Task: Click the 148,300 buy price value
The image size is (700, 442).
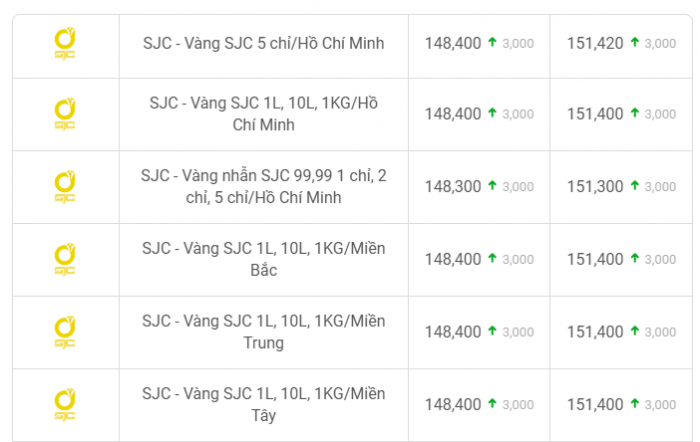Action: [453, 187]
